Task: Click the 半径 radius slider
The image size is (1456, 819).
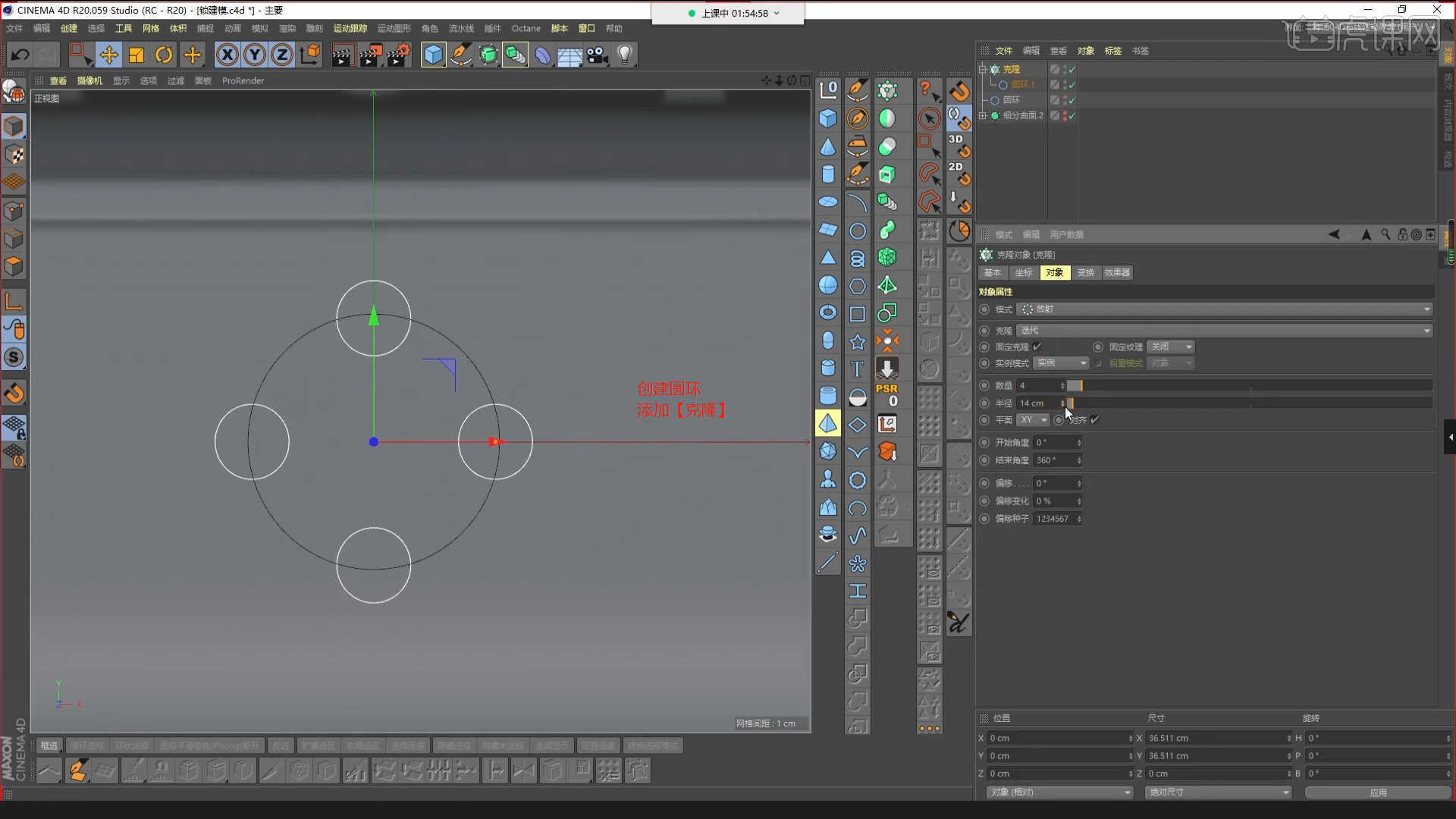Action: coord(1250,403)
